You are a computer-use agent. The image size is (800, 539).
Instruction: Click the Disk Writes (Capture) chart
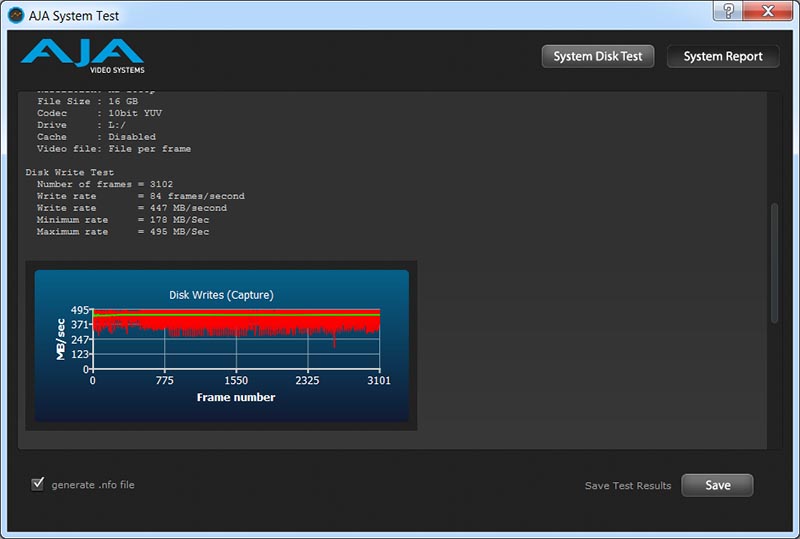(x=221, y=346)
